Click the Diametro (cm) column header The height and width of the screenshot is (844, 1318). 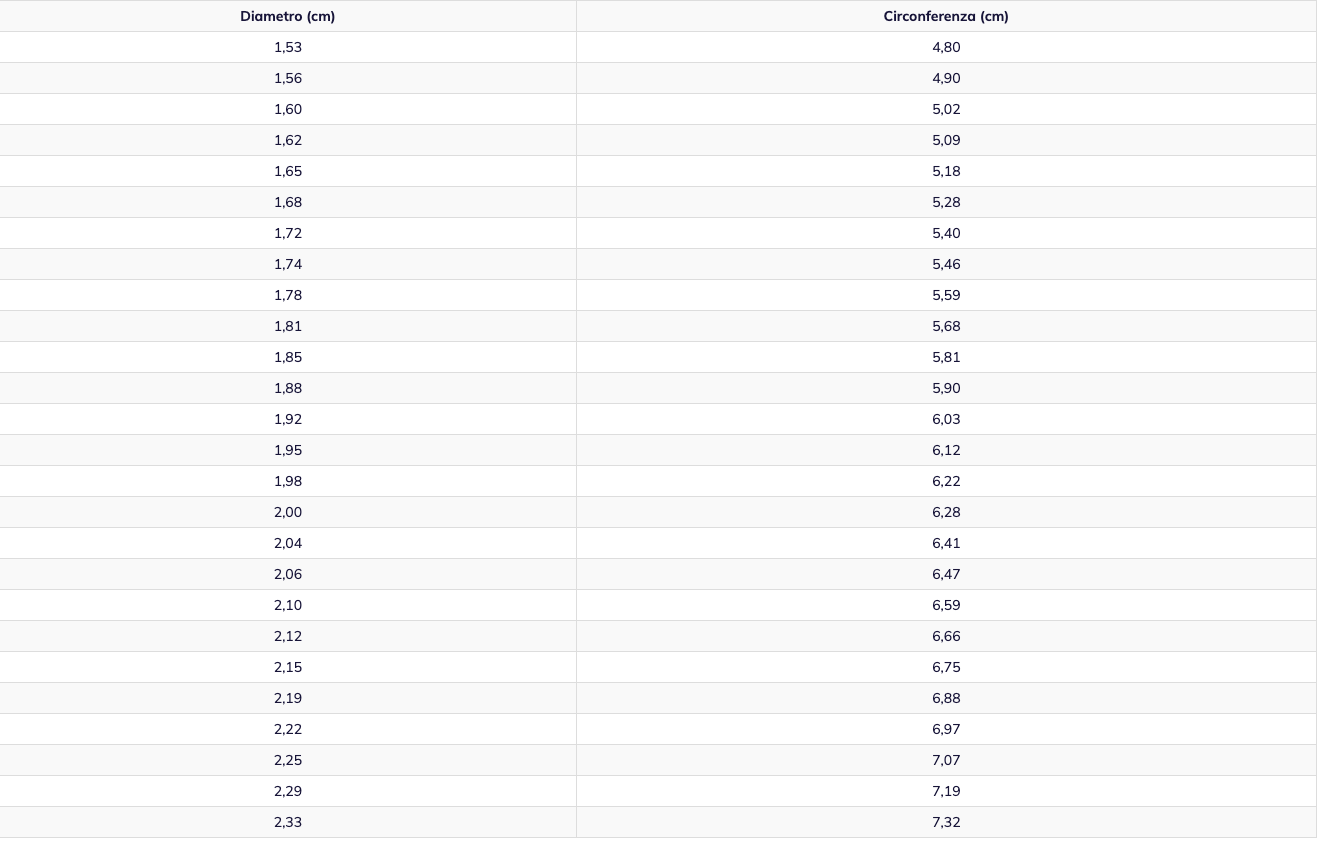(288, 16)
